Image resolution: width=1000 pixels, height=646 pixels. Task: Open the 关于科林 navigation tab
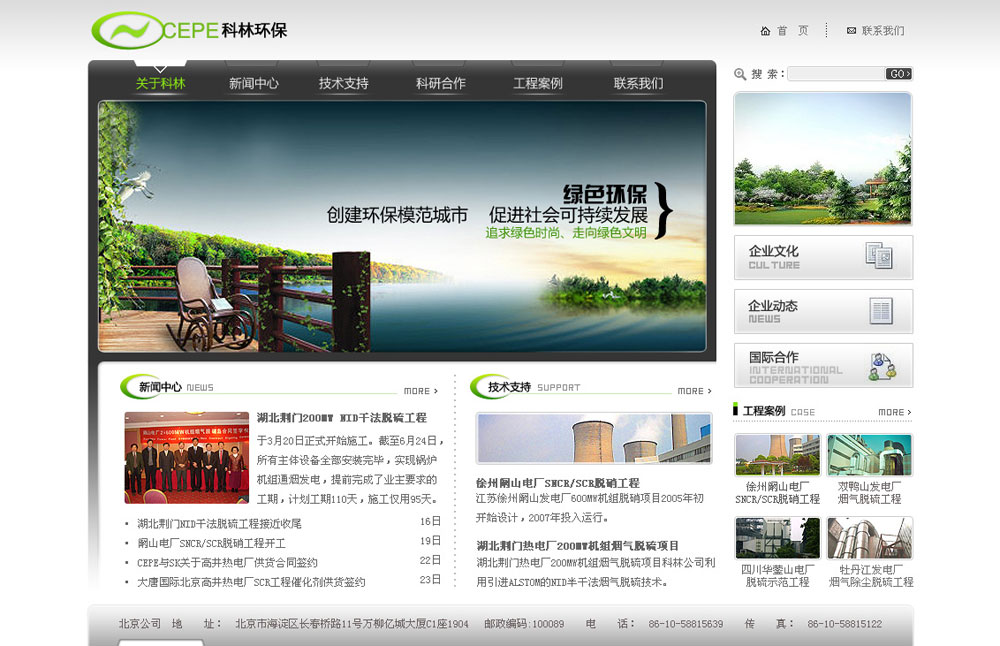(160, 84)
